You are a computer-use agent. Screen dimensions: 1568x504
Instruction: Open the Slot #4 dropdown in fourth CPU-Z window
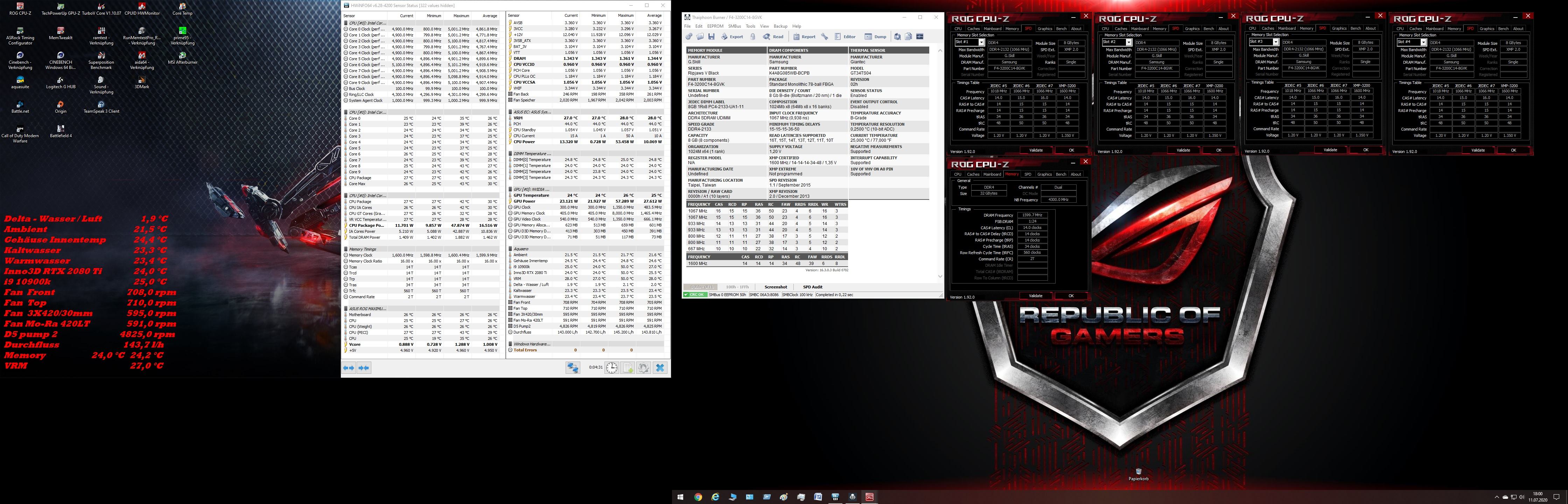click(1412, 42)
